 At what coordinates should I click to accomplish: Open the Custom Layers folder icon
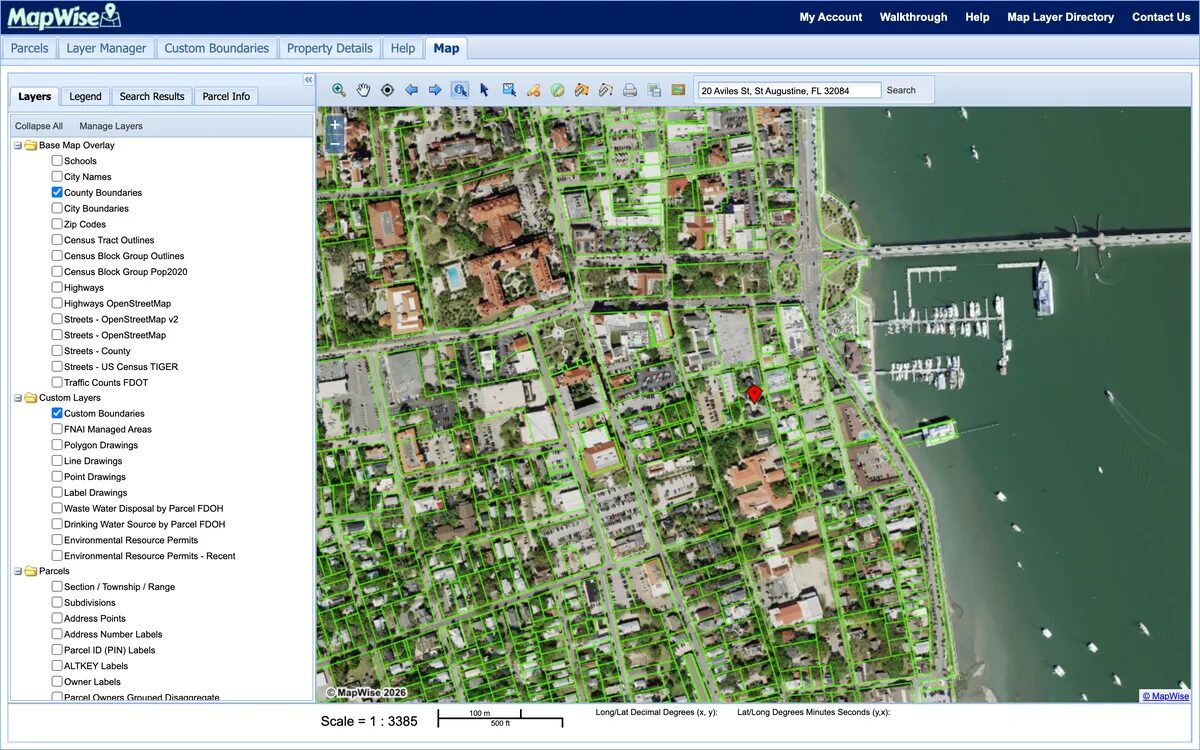(30, 398)
